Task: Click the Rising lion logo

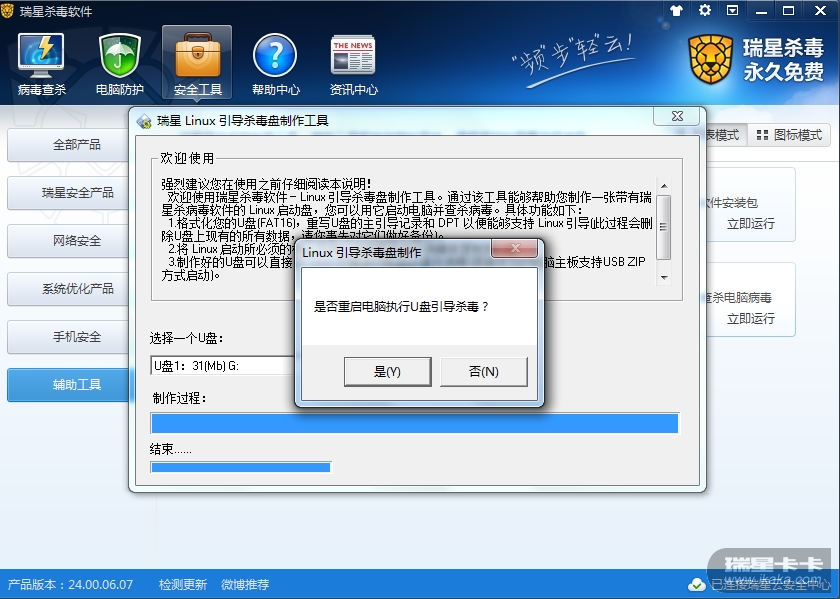Action: pyautogui.click(x=710, y=60)
